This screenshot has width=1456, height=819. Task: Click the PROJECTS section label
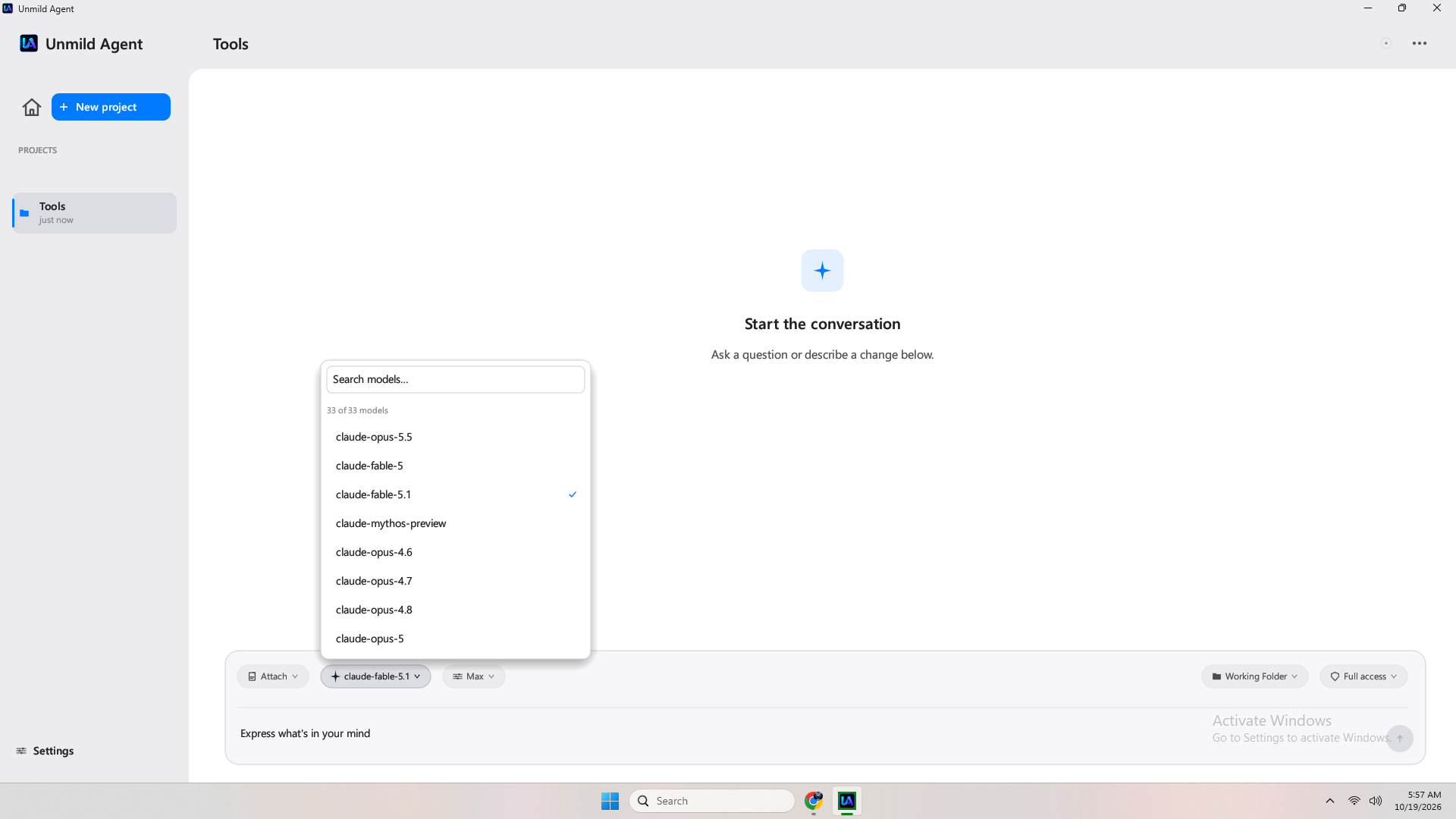pos(37,150)
